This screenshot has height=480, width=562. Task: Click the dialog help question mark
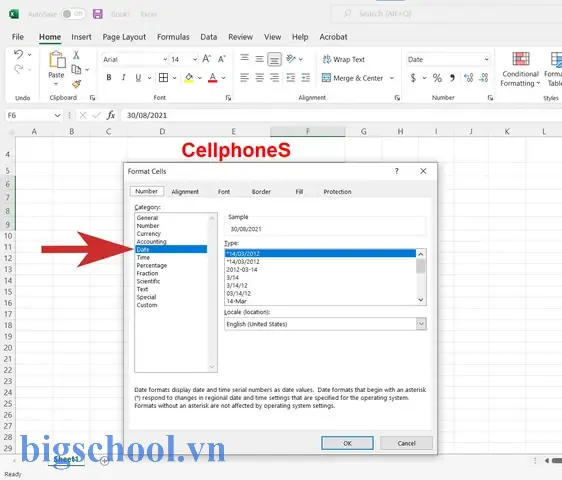(396, 171)
